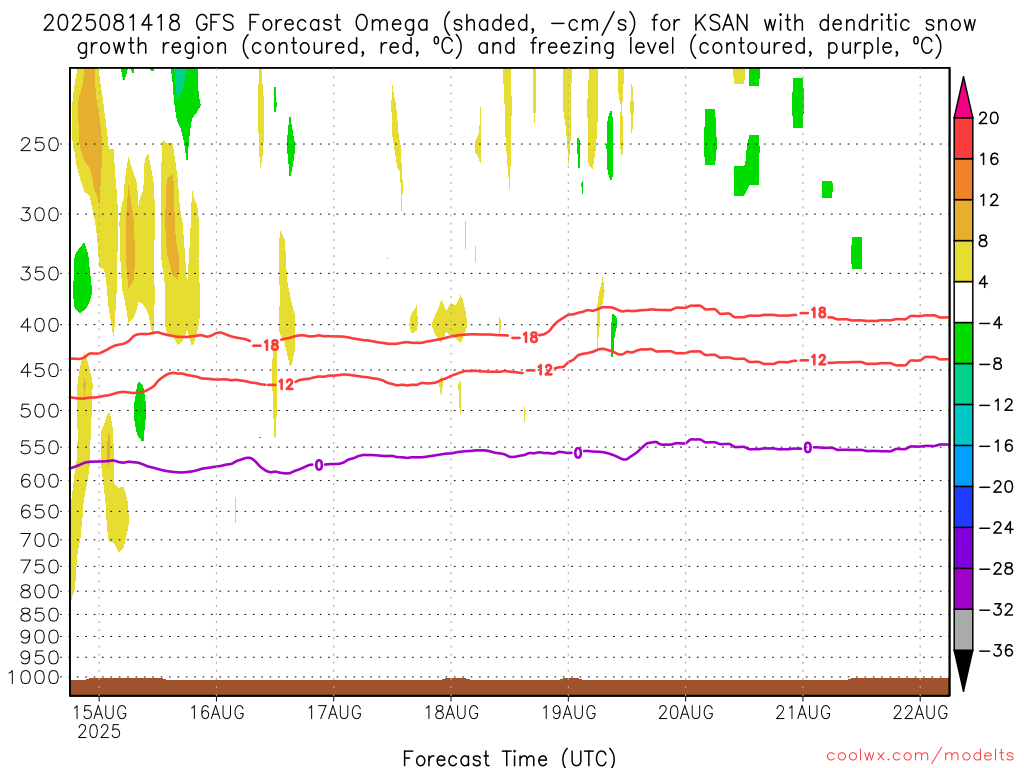
Task: Click the 450 pressure level label
Action: pyautogui.click(x=40, y=370)
